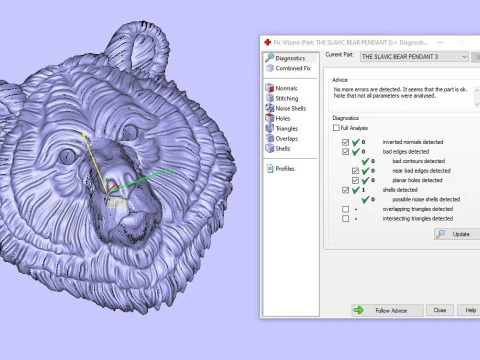Click the Noise Shells label

290,108
